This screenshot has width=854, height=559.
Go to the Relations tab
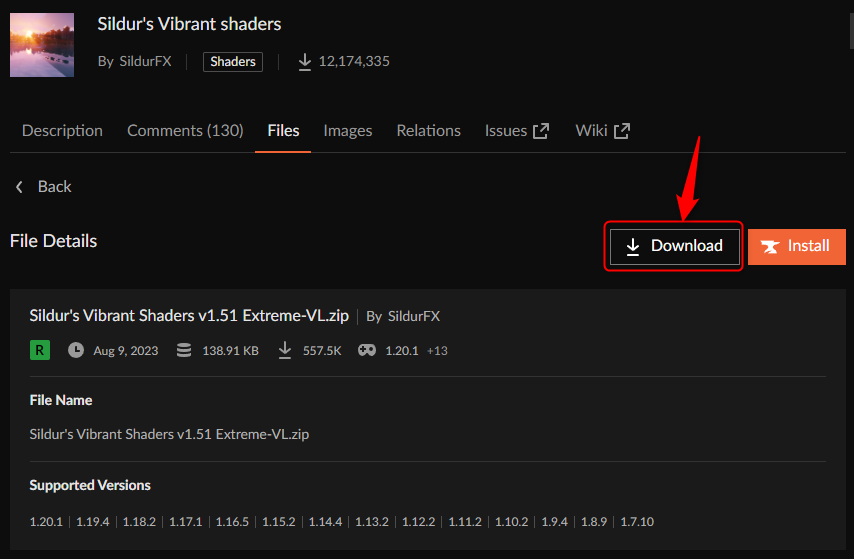428,131
